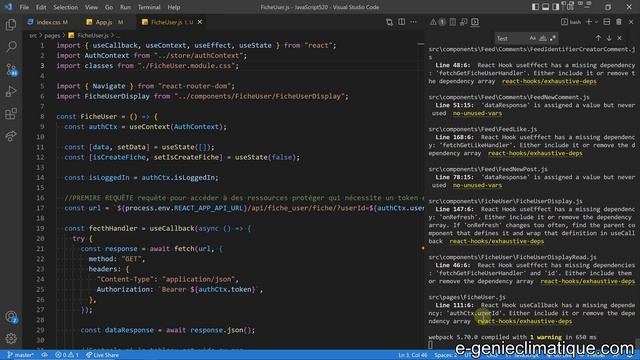Toggle Match Whole Word in terminal find
Viewport: 640px width, 360px height.
543,38
